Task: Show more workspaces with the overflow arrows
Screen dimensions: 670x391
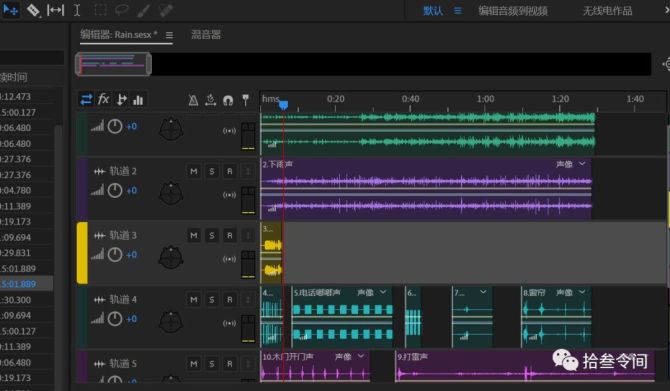Action: pos(666,11)
